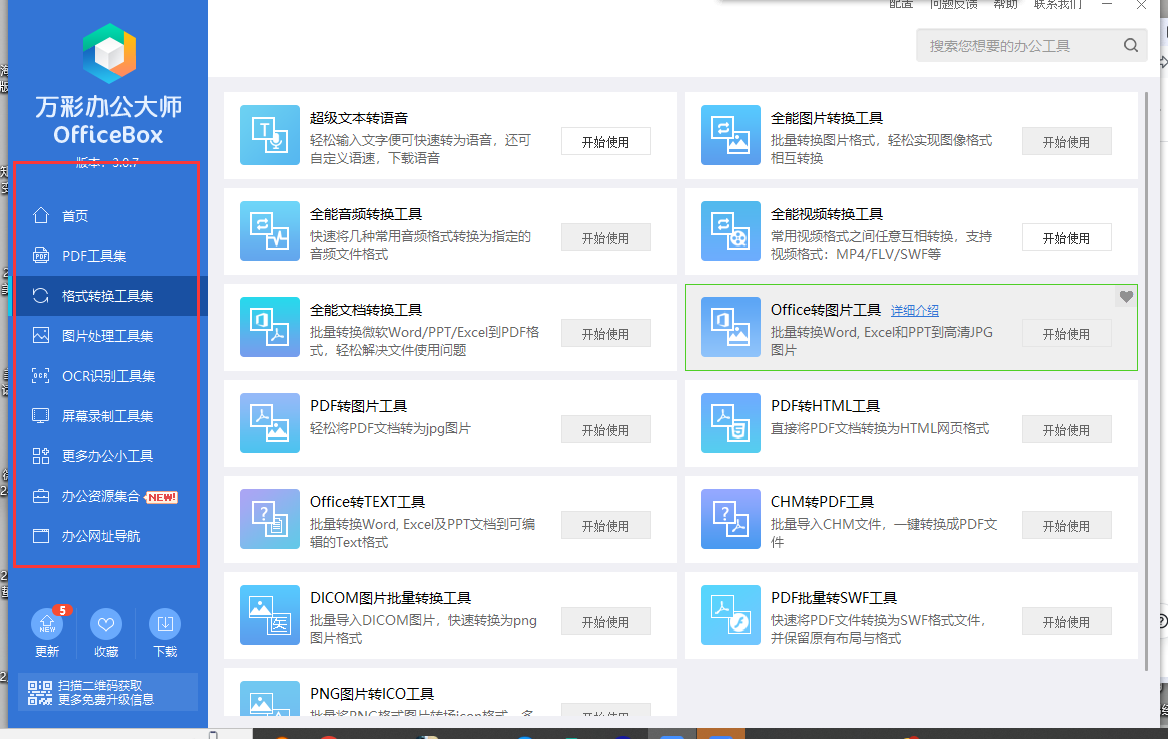Open 办公网址导航 sidebar section
1168x739 pixels.
tap(106, 536)
